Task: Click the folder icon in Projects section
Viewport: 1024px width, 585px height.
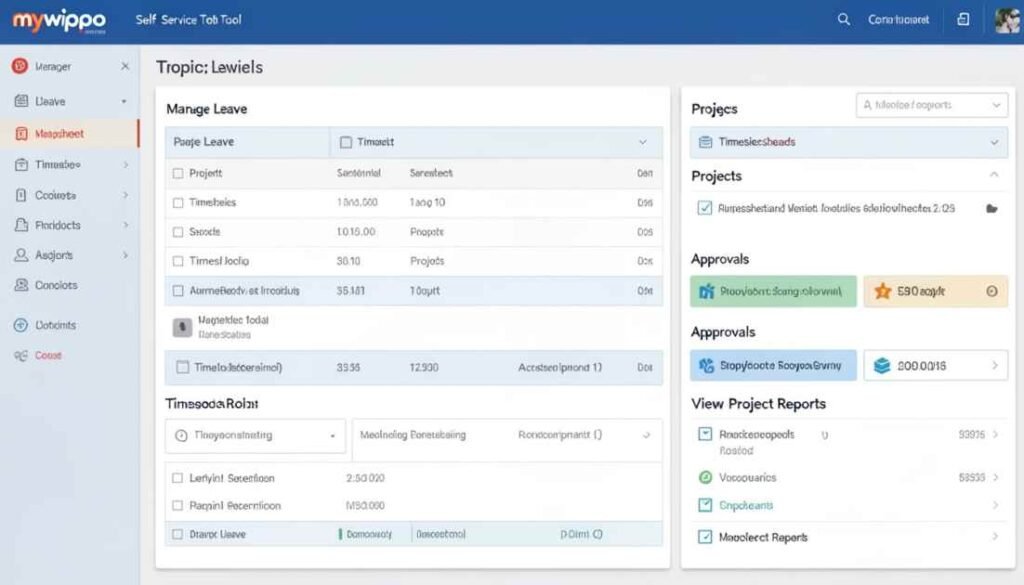Action: (991, 209)
